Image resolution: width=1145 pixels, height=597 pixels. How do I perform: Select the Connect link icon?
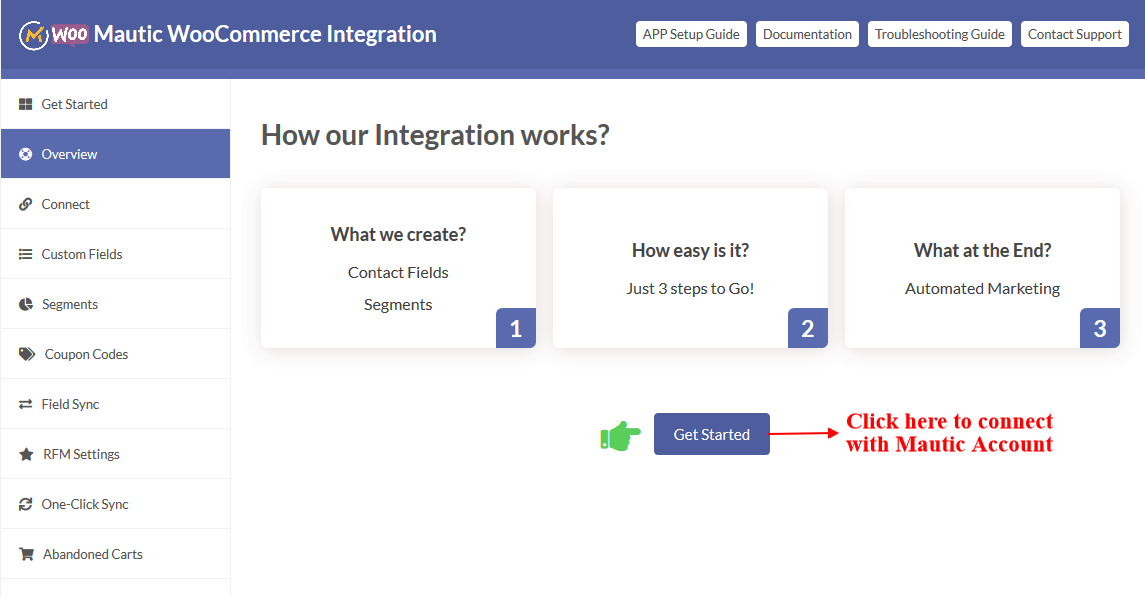[x=24, y=203]
